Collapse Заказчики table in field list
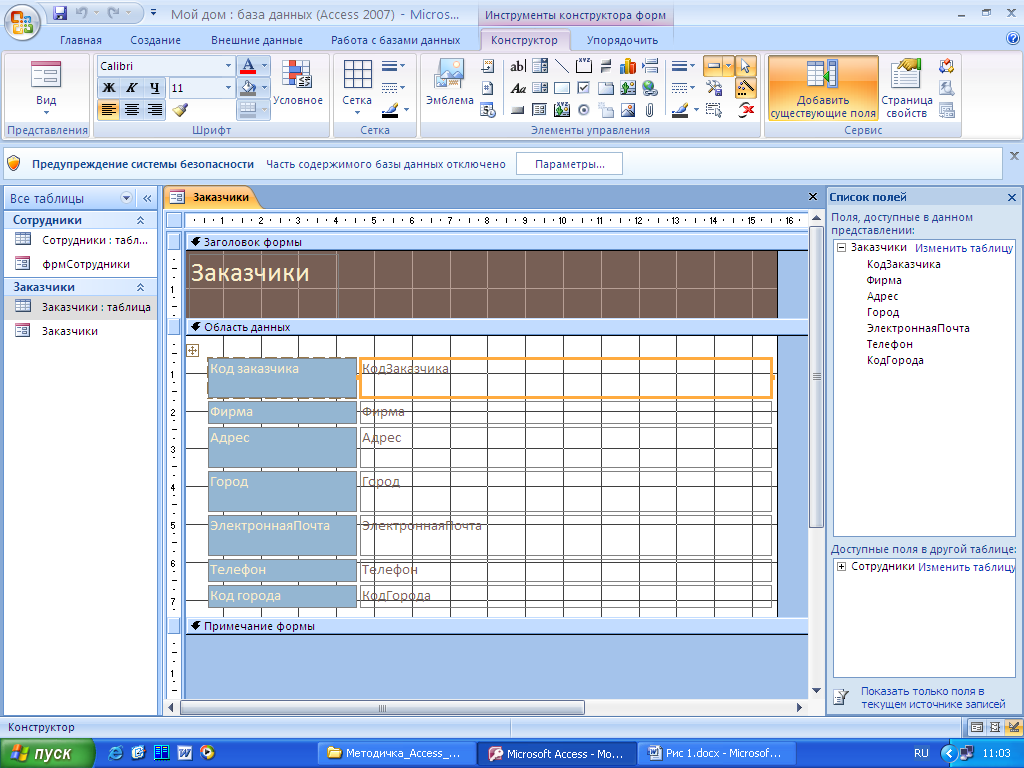Screen dimensions: 1024x768 [x=841, y=248]
